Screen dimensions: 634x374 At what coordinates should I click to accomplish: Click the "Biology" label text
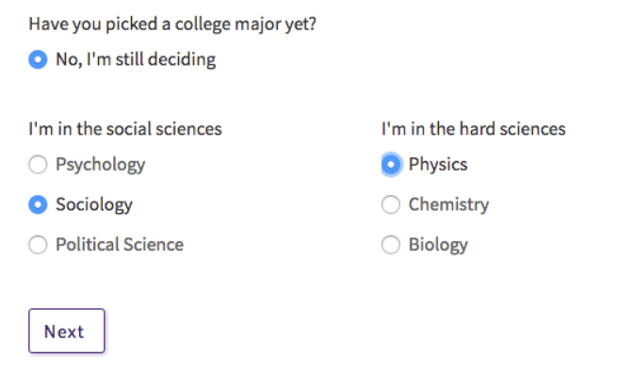[438, 245]
